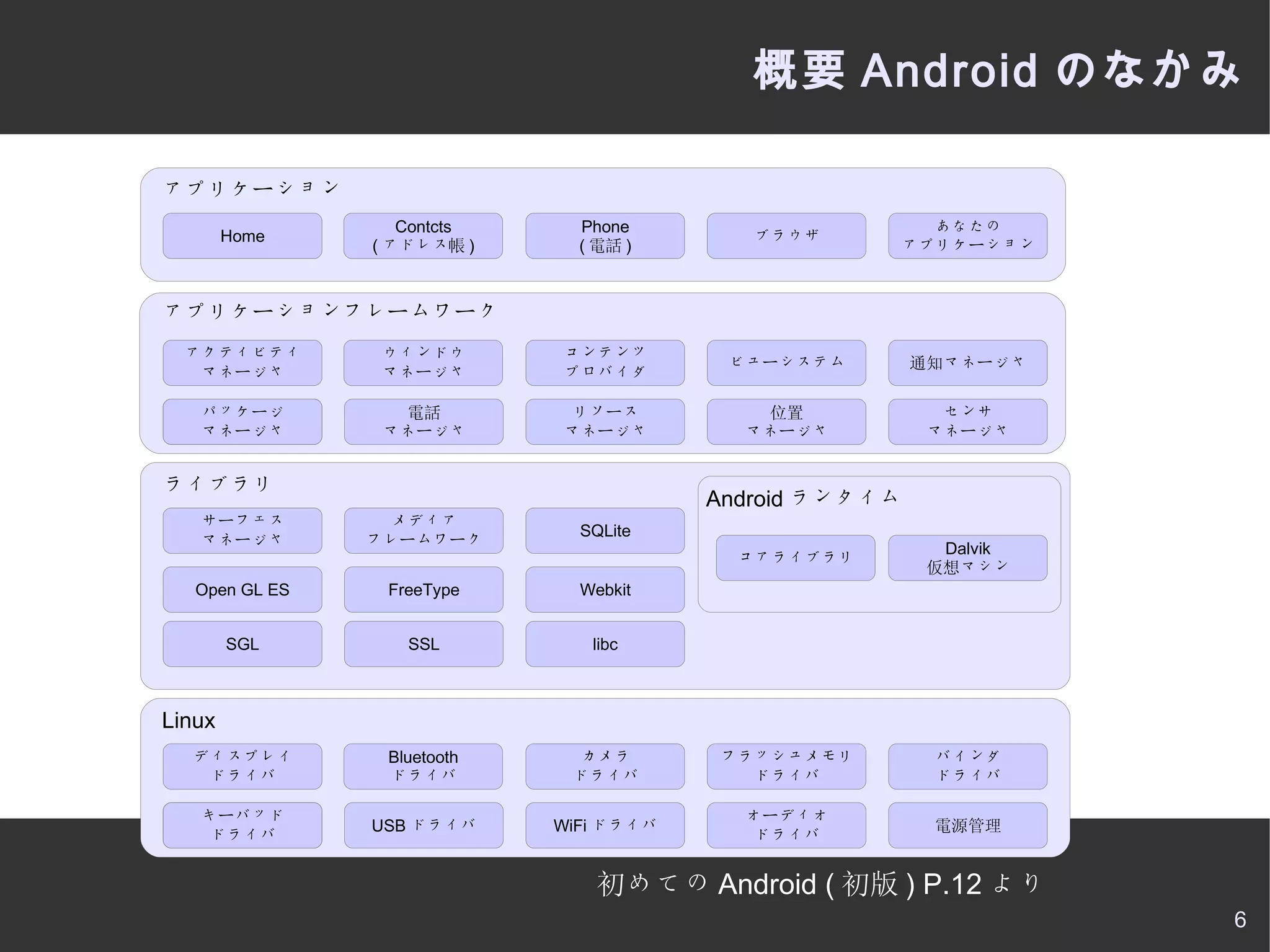Click the ビューシステム box
The image size is (1270, 952).
coord(786,363)
